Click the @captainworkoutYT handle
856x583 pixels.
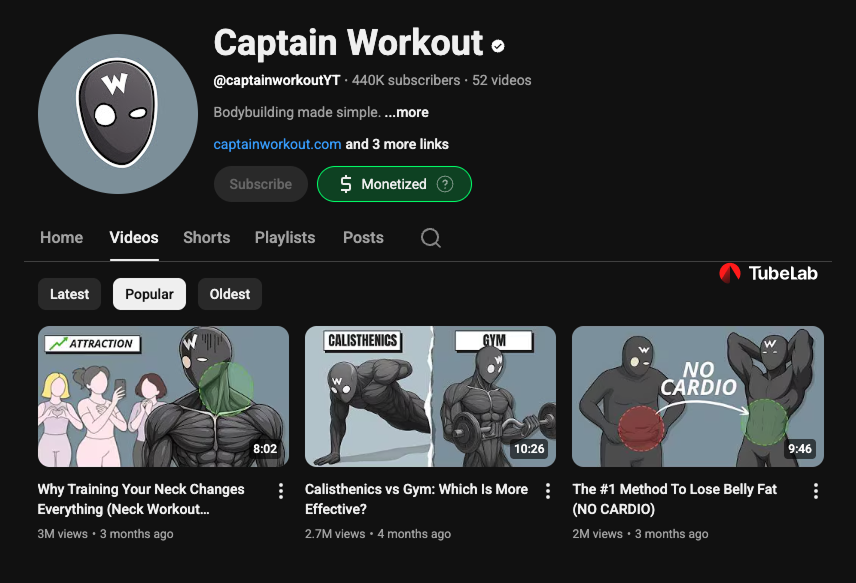277,80
